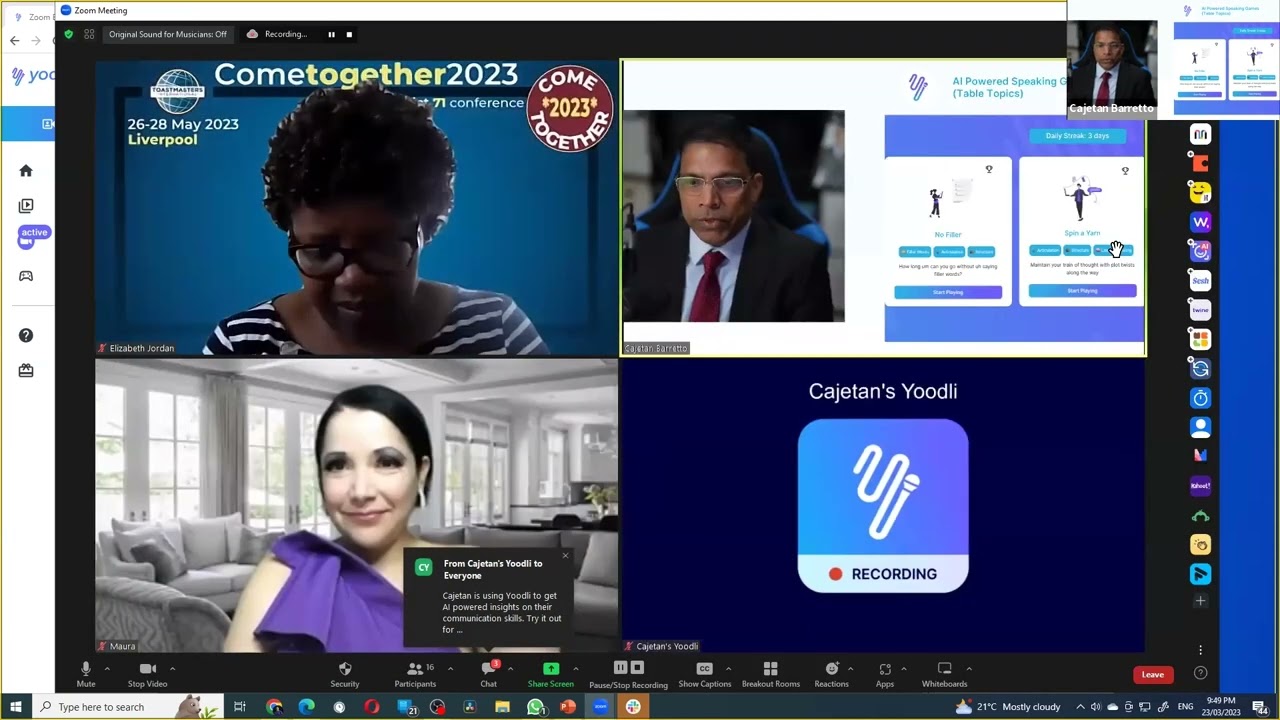Image resolution: width=1280 pixels, height=720 pixels.
Task: Mute the microphone
Action: pos(86,674)
